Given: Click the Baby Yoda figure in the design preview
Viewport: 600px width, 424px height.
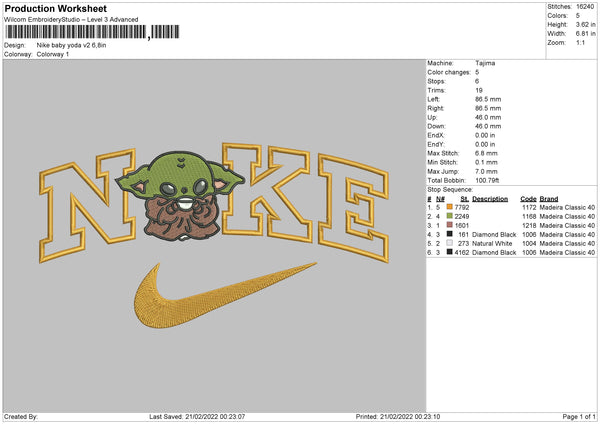Looking at the screenshot, I should click(x=181, y=195).
